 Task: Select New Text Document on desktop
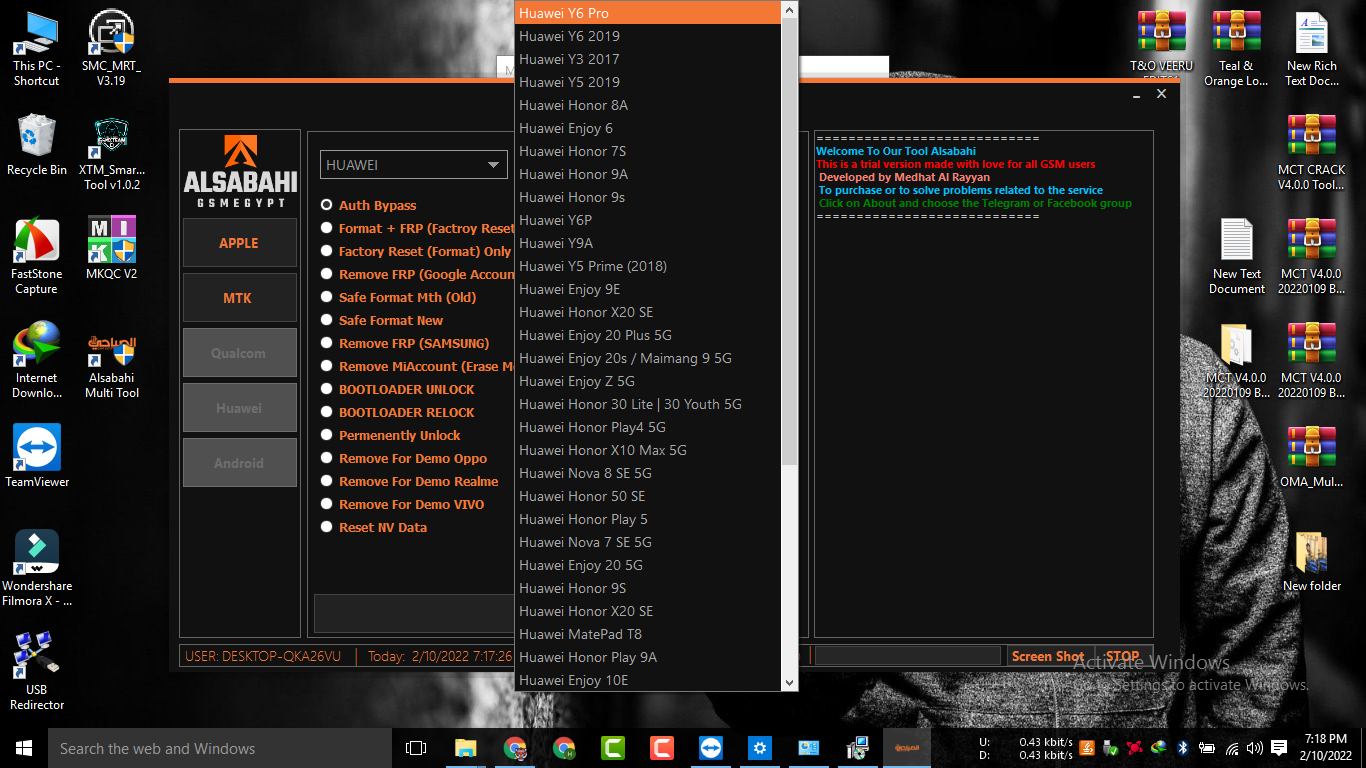[1236, 257]
